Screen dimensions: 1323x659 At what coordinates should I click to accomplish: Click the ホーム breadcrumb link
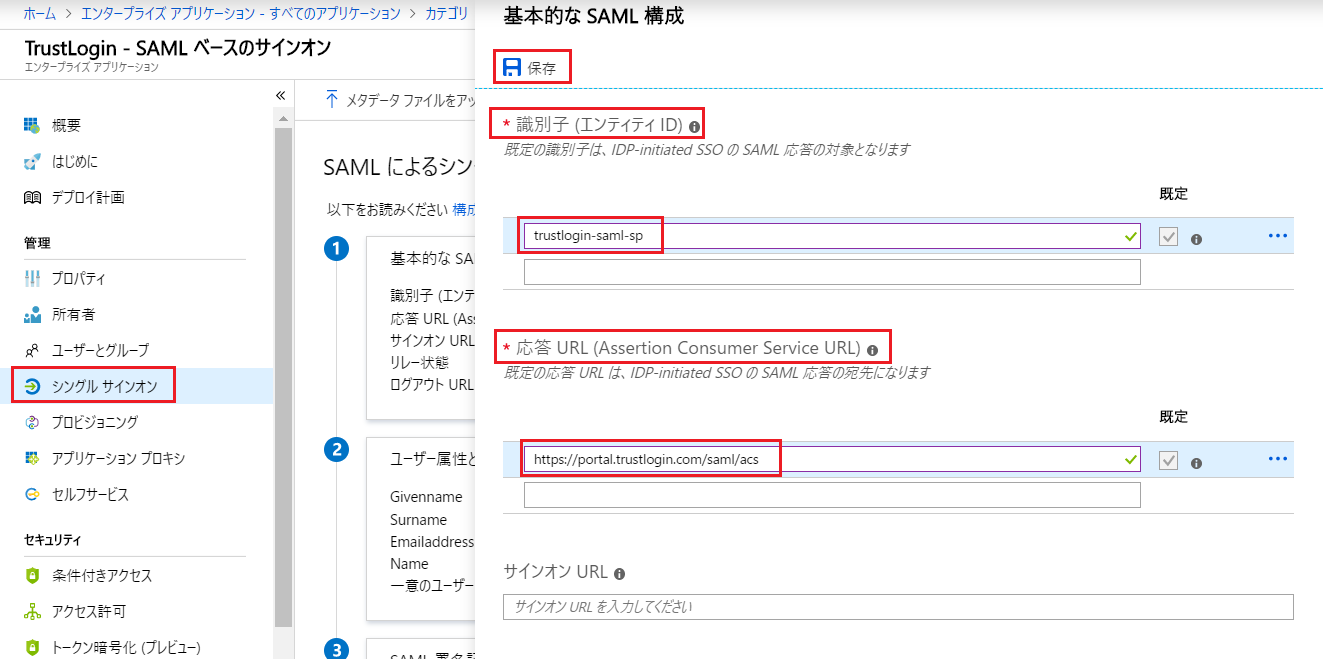(39, 13)
